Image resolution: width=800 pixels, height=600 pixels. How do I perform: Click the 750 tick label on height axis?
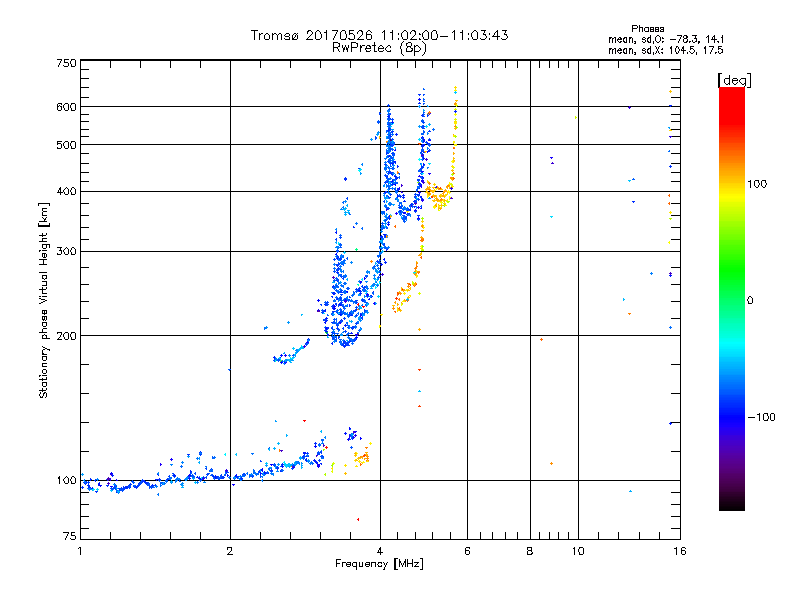pos(66,63)
